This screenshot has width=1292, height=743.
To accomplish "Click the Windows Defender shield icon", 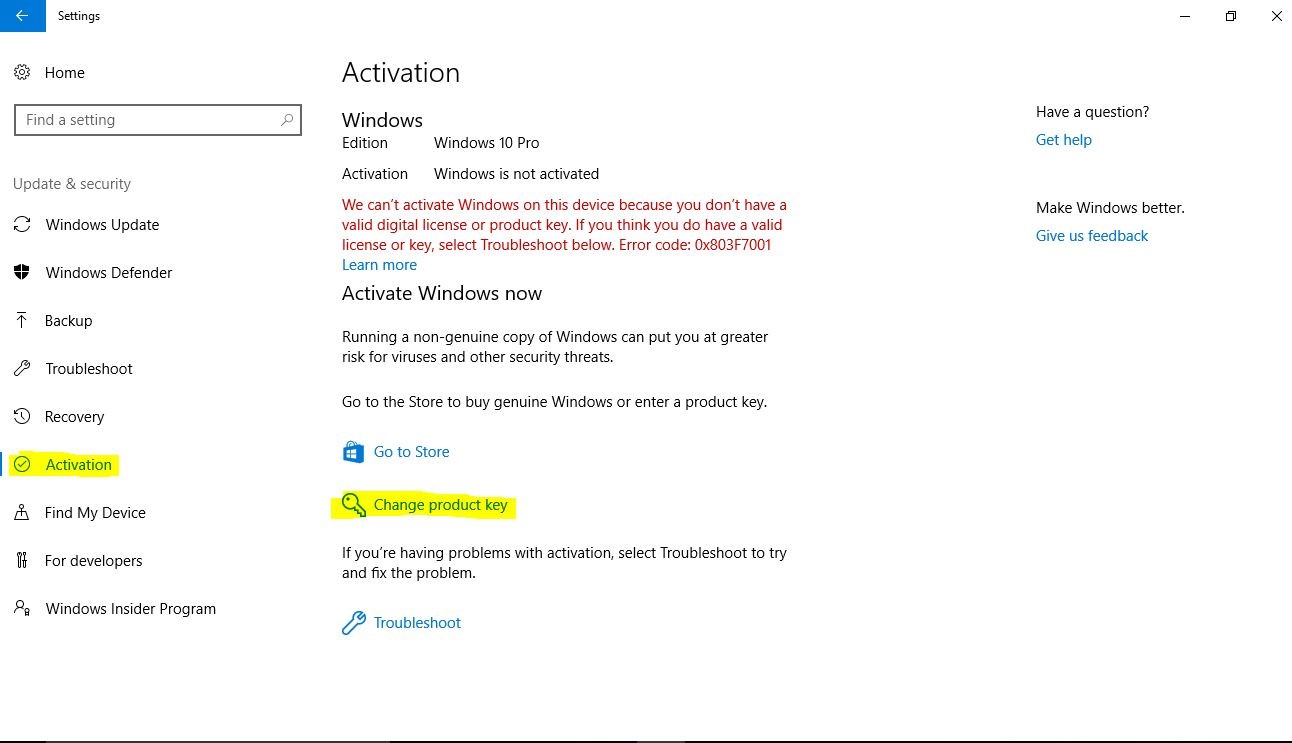I will 22,273.
